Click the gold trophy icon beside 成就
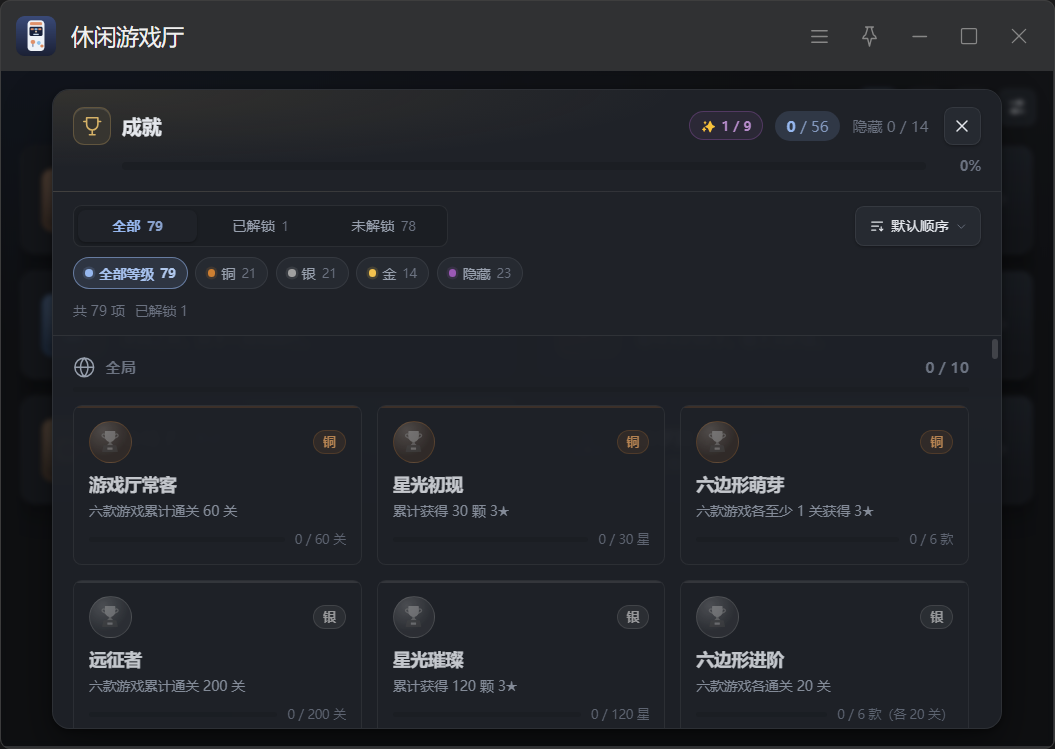The height and width of the screenshot is (749, 1055). [x=92, y=127]
